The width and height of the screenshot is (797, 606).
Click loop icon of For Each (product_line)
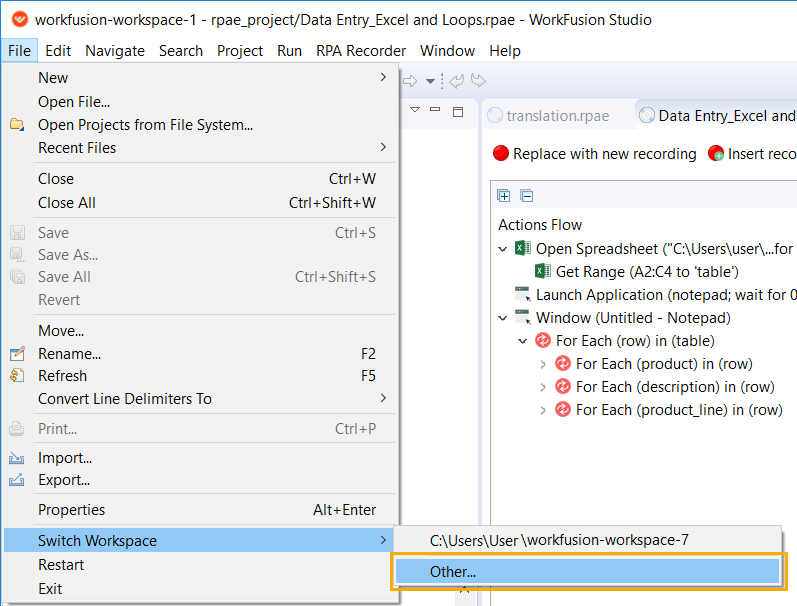pyautogui.click(x=563, y=409)
